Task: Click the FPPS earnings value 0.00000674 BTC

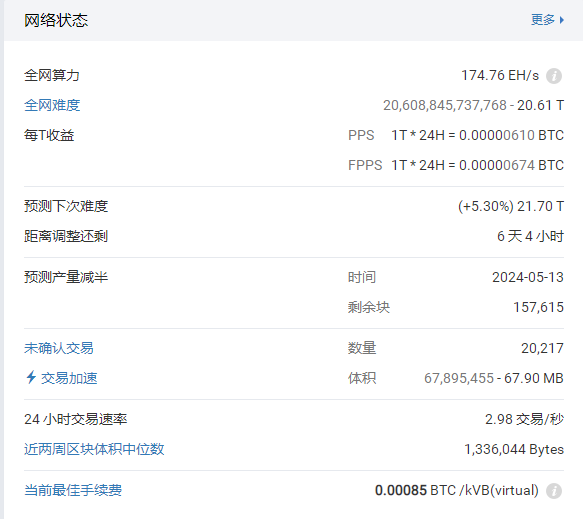Action: coord(511,165)
